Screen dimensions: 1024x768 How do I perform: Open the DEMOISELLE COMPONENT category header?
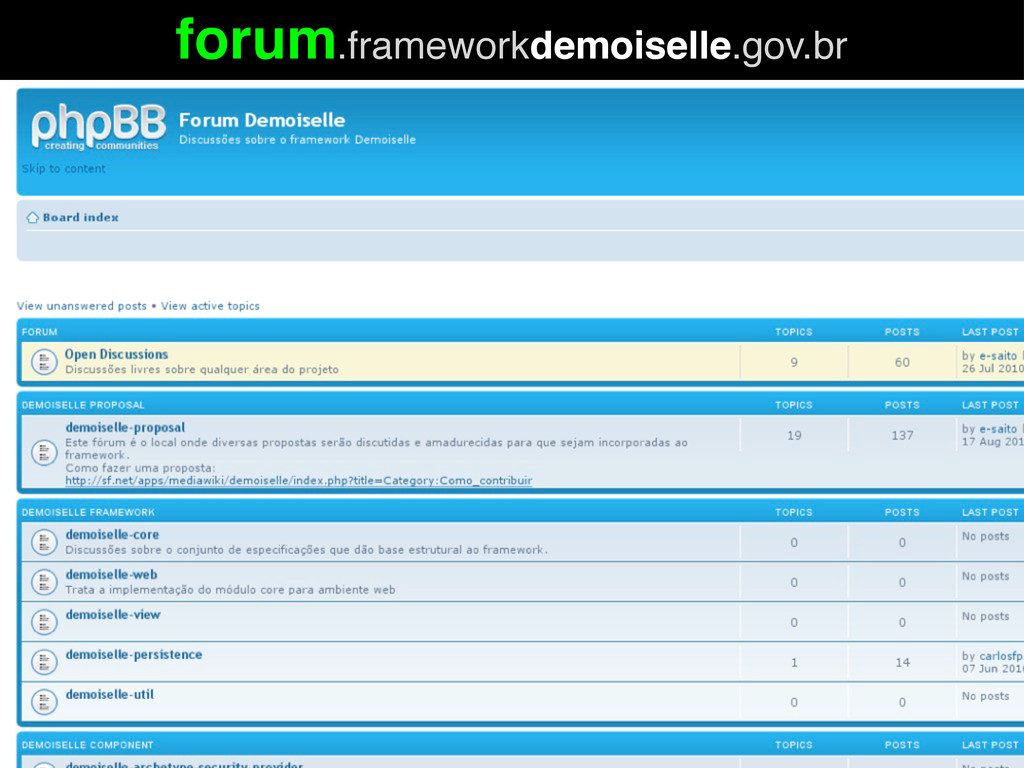tap(88, 744)
